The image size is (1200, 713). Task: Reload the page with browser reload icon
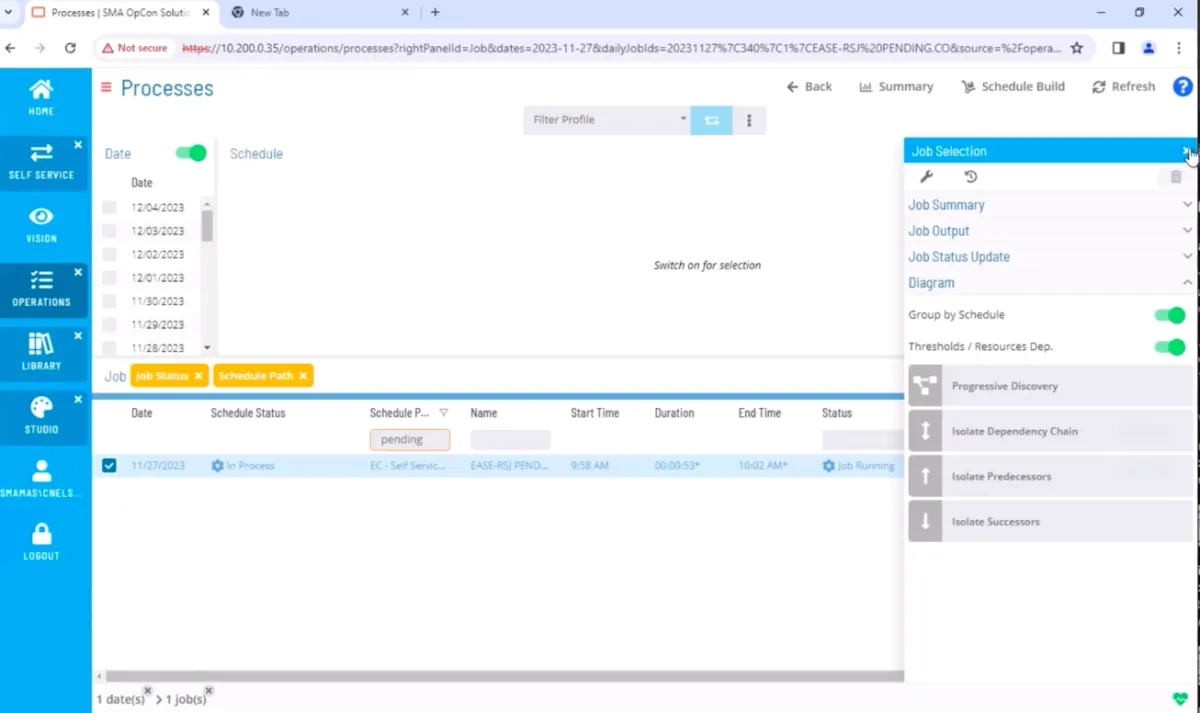click(70, 48)
